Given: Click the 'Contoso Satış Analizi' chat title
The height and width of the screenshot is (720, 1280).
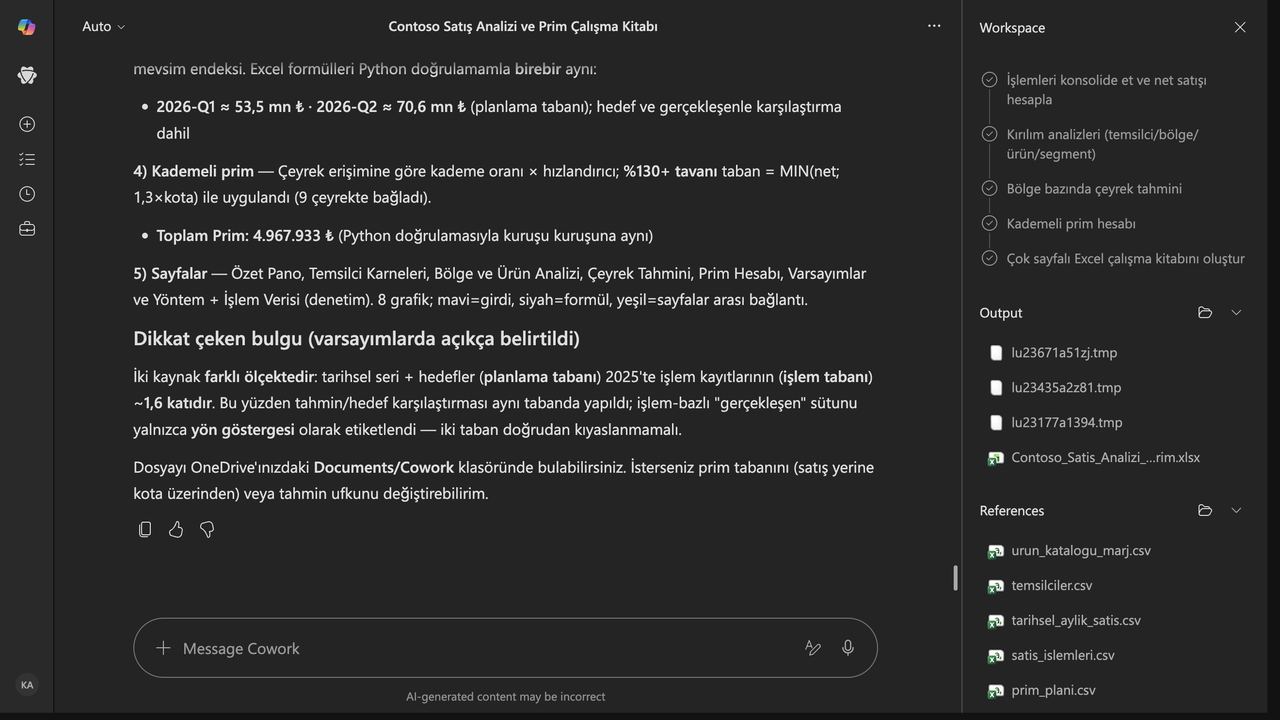Looking at the screenshot, I should coord(523,27).
